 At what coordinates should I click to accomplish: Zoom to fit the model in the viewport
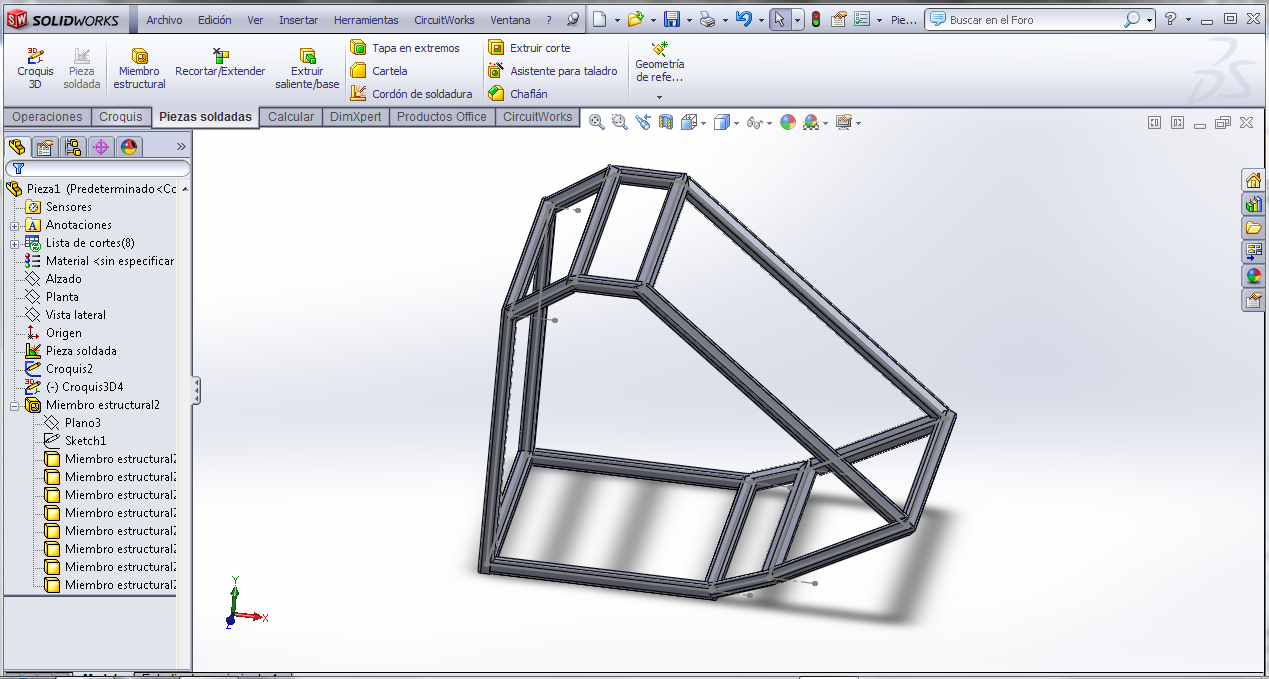point(597,122)
